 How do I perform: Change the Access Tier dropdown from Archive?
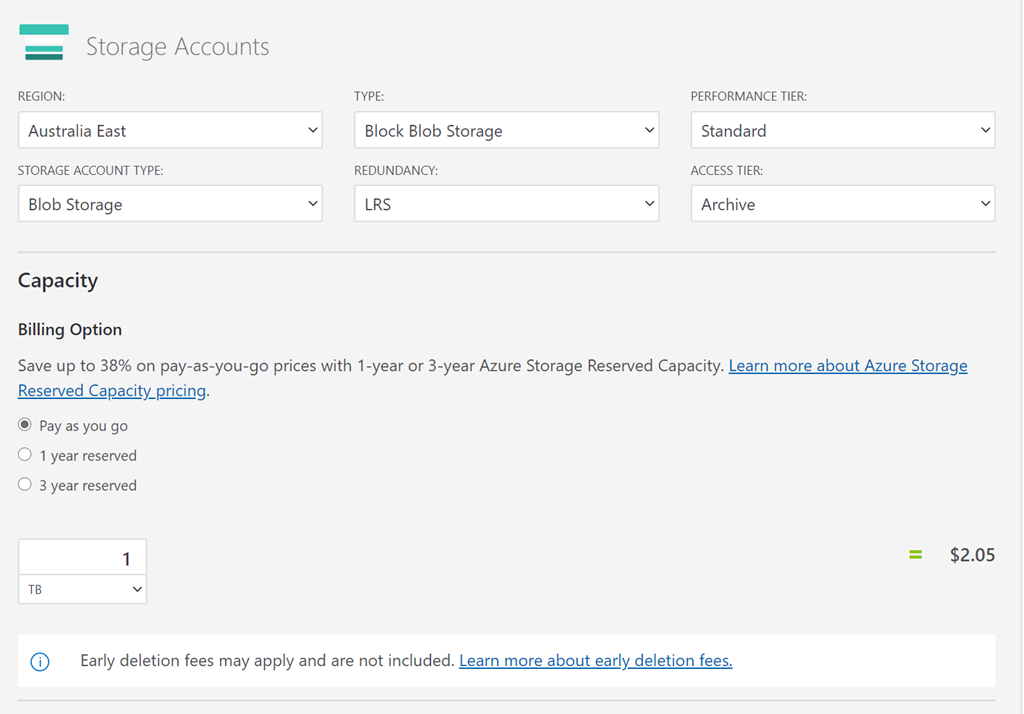point(842,204)
